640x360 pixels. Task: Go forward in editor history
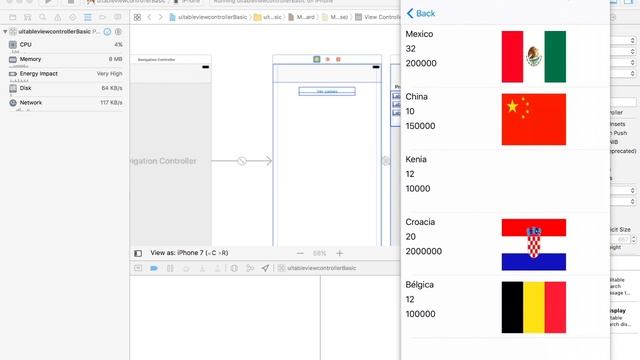tap(160, 17)
